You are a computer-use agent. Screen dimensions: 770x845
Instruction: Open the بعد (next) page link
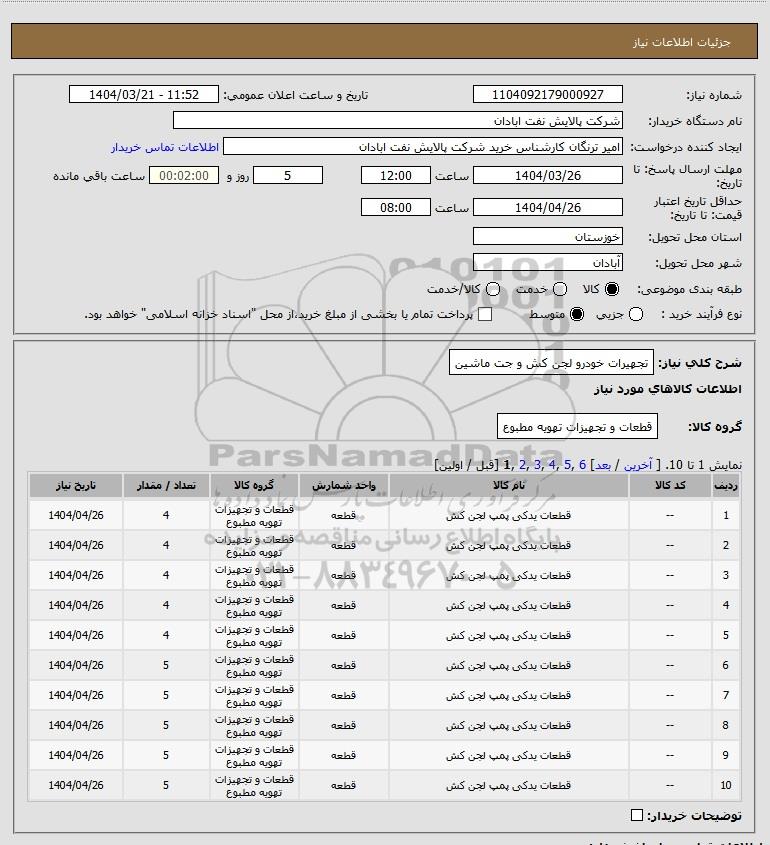pyautogui.click(x=602, y=465)
